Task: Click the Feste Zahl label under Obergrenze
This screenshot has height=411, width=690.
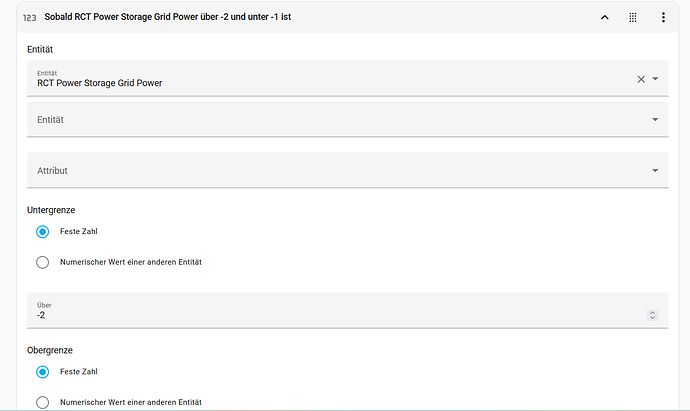Action: click(x=79, y=372)
